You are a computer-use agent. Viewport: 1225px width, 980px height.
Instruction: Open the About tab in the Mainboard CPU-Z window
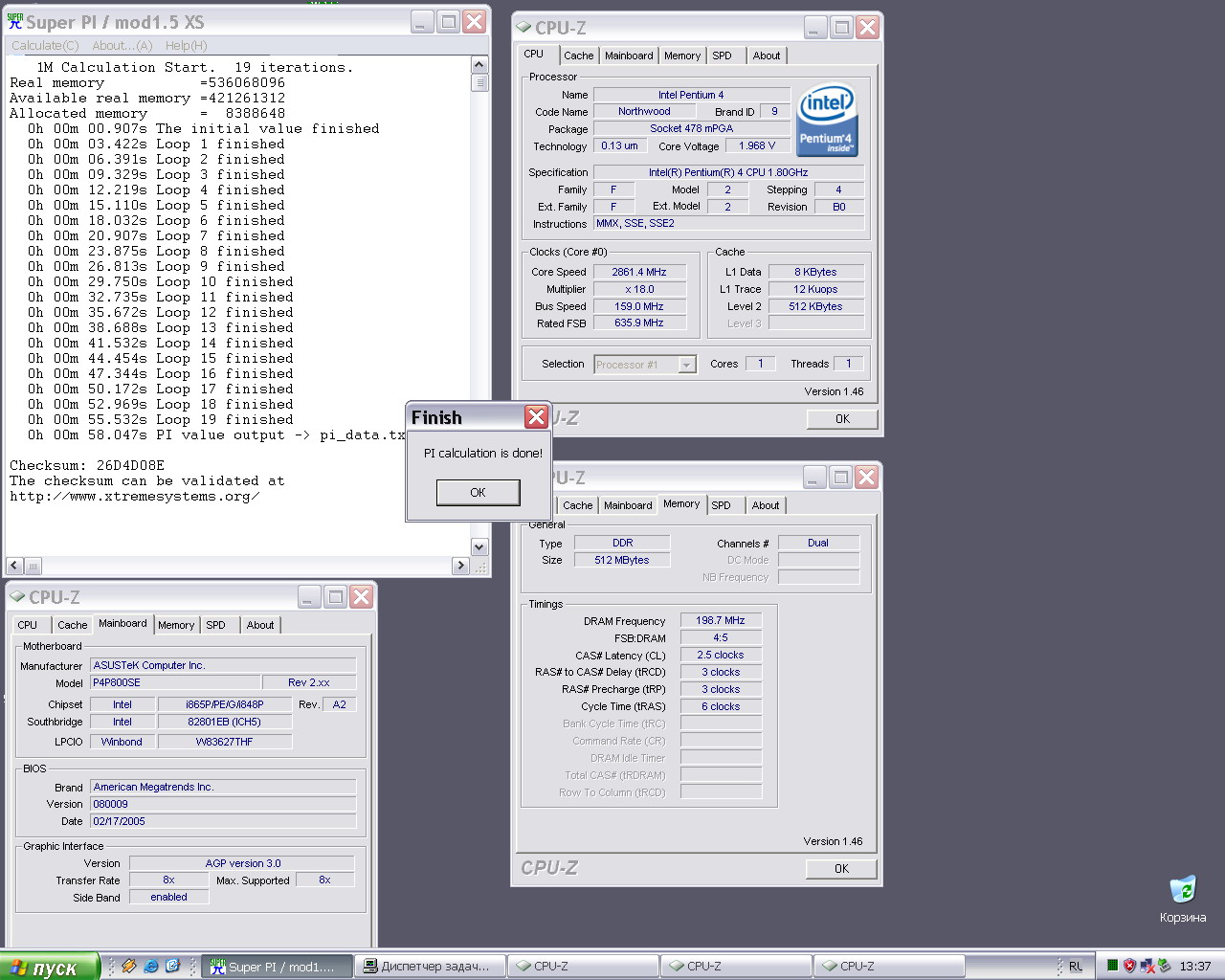pyautogui.click(x=260, y=625)
